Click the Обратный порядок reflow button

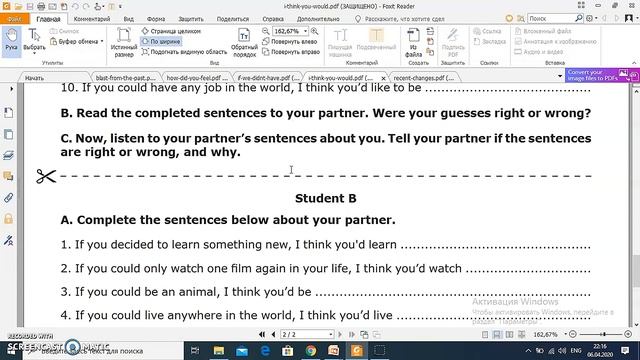pyautogui.click(x=244, y=42)
